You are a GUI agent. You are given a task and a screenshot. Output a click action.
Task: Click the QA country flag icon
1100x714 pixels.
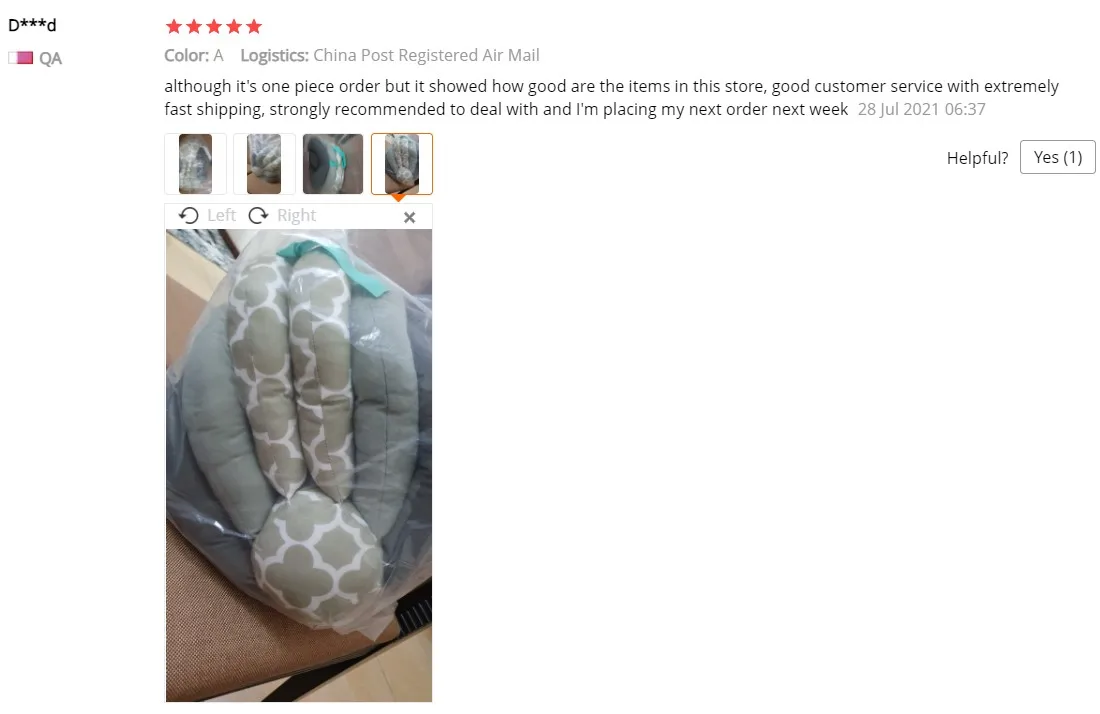(x=21, y=58)
